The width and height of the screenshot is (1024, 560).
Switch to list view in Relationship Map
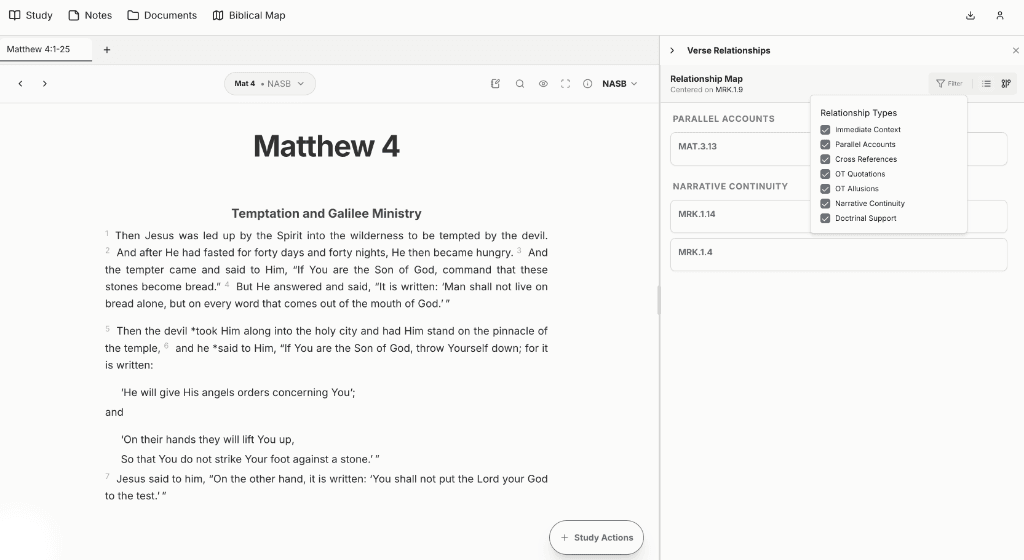click(x=986, y=84)
